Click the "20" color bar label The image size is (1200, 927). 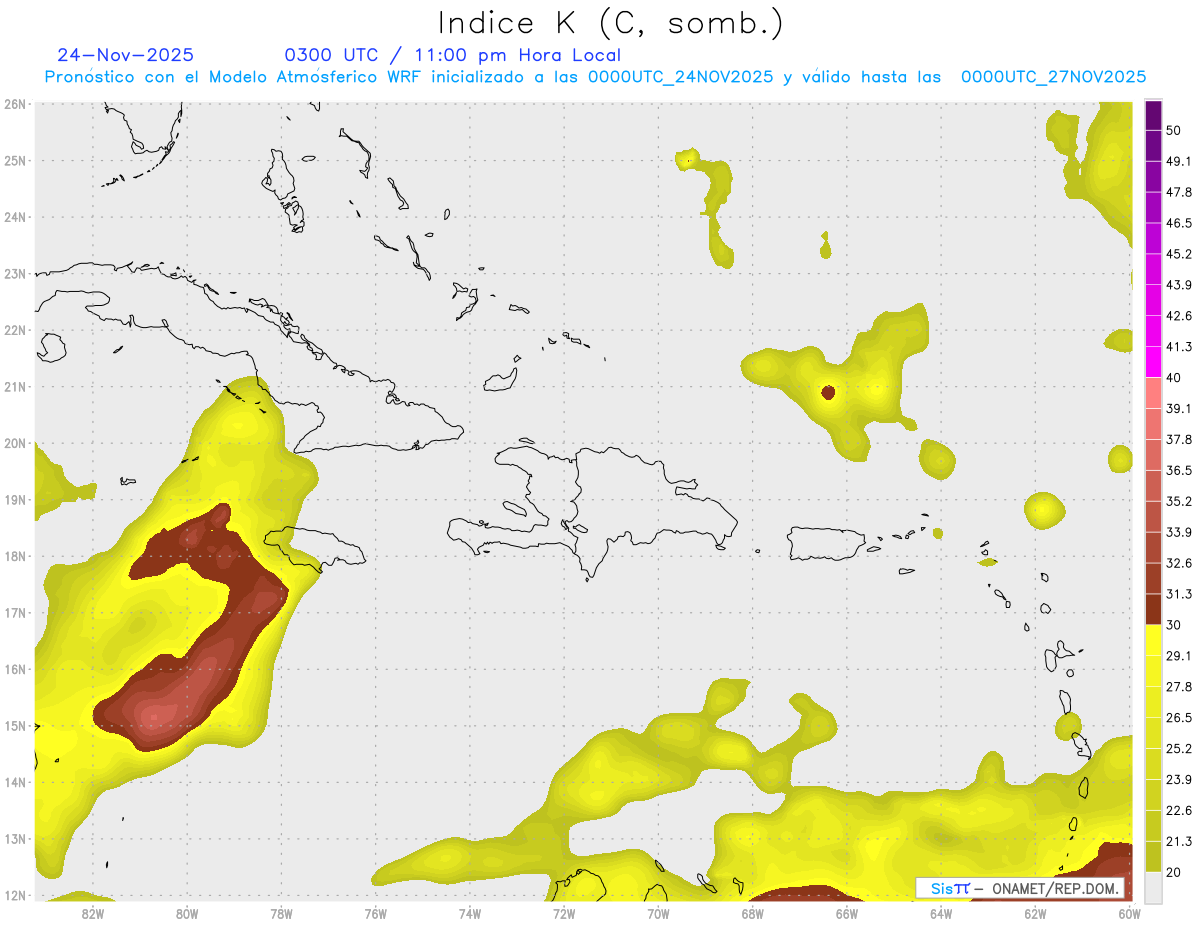tap(1173, 872)
